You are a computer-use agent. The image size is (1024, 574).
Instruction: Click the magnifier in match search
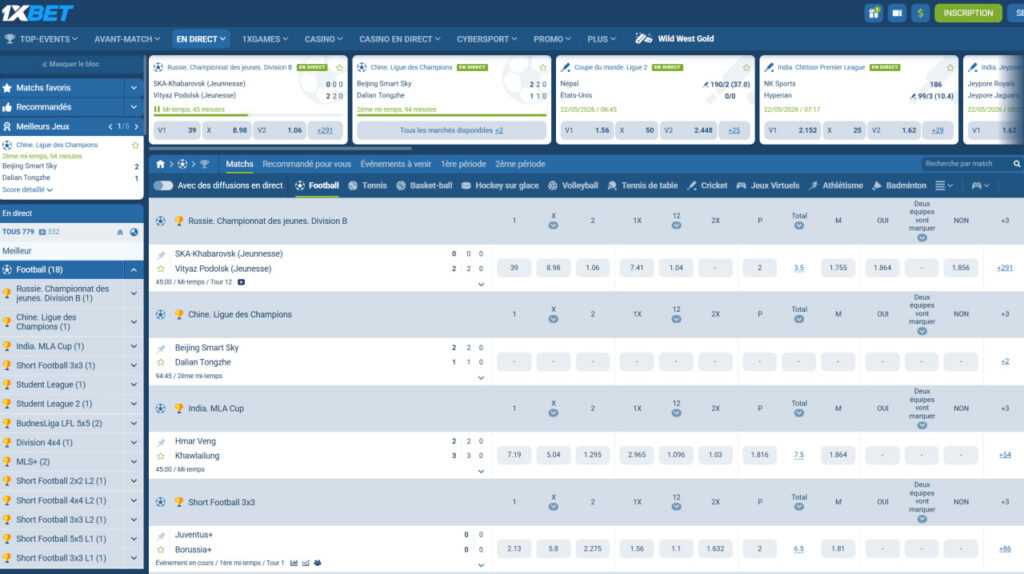point(1017,164)
